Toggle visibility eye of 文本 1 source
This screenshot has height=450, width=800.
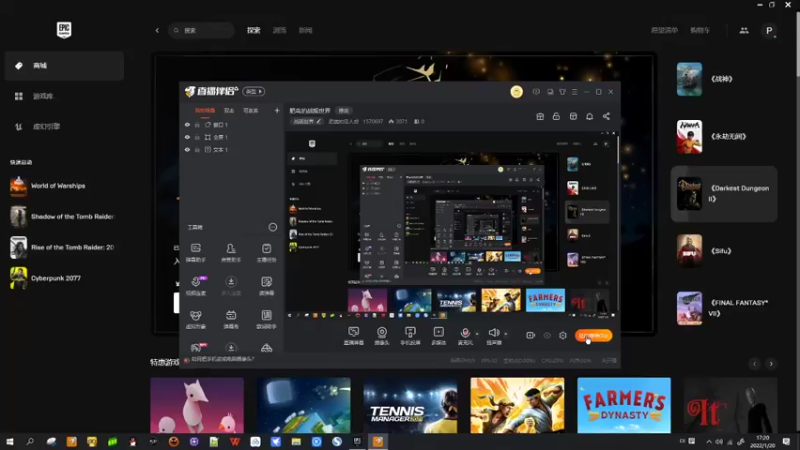pos(187,149)
